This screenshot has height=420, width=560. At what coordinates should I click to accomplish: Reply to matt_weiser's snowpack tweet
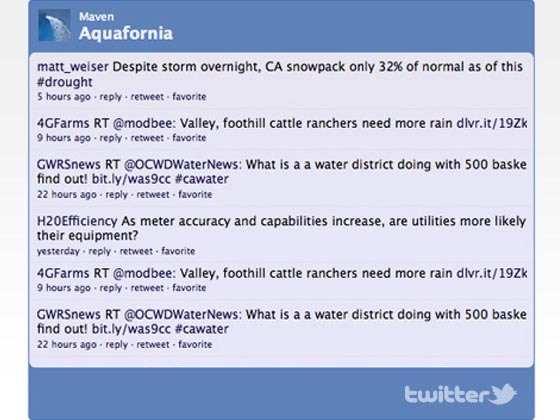click(110, 97)
